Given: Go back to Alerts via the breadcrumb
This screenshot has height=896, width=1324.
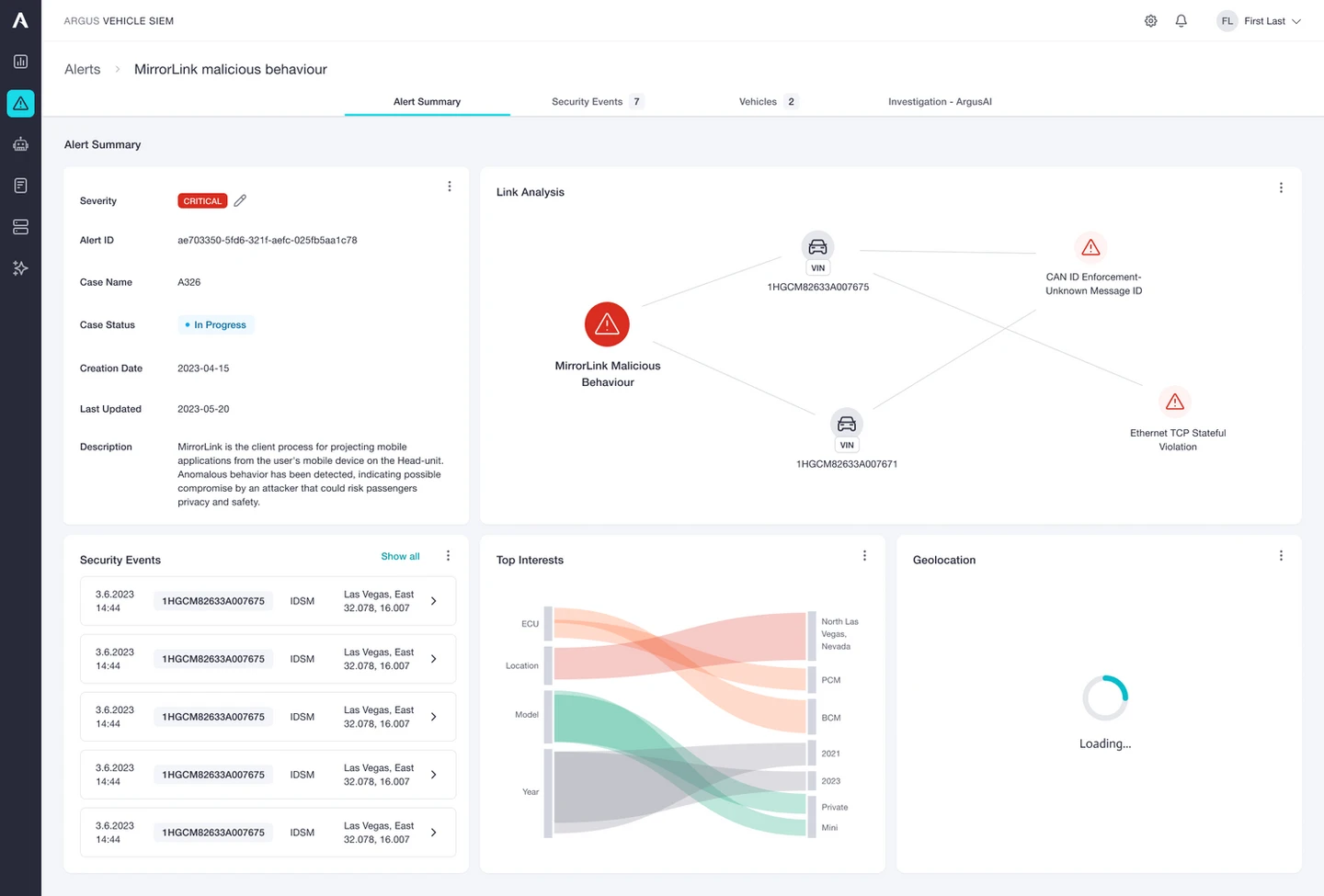Looking at the screenshot, I should 82,69.
